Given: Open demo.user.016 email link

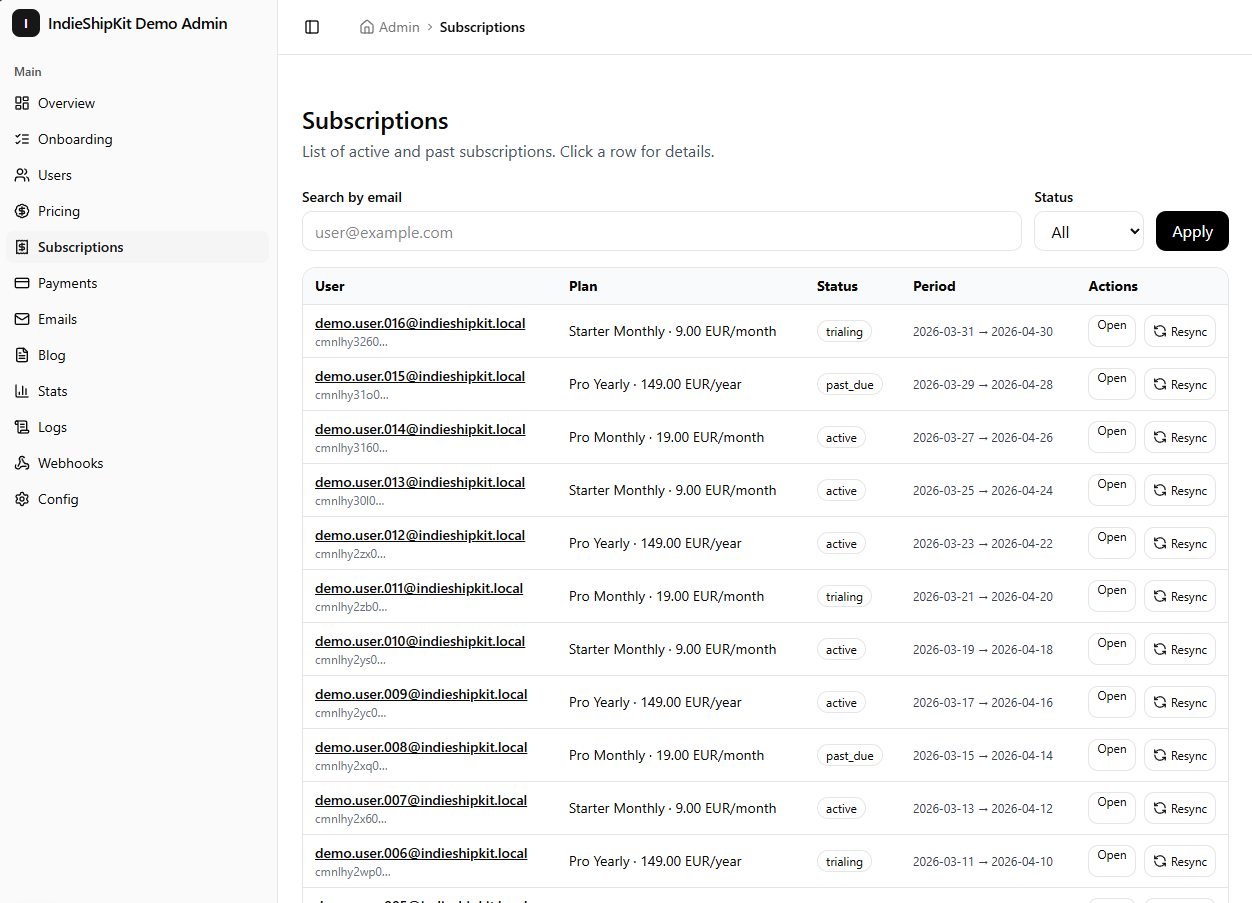Looking at the screenshot, I should coord(420,323).
